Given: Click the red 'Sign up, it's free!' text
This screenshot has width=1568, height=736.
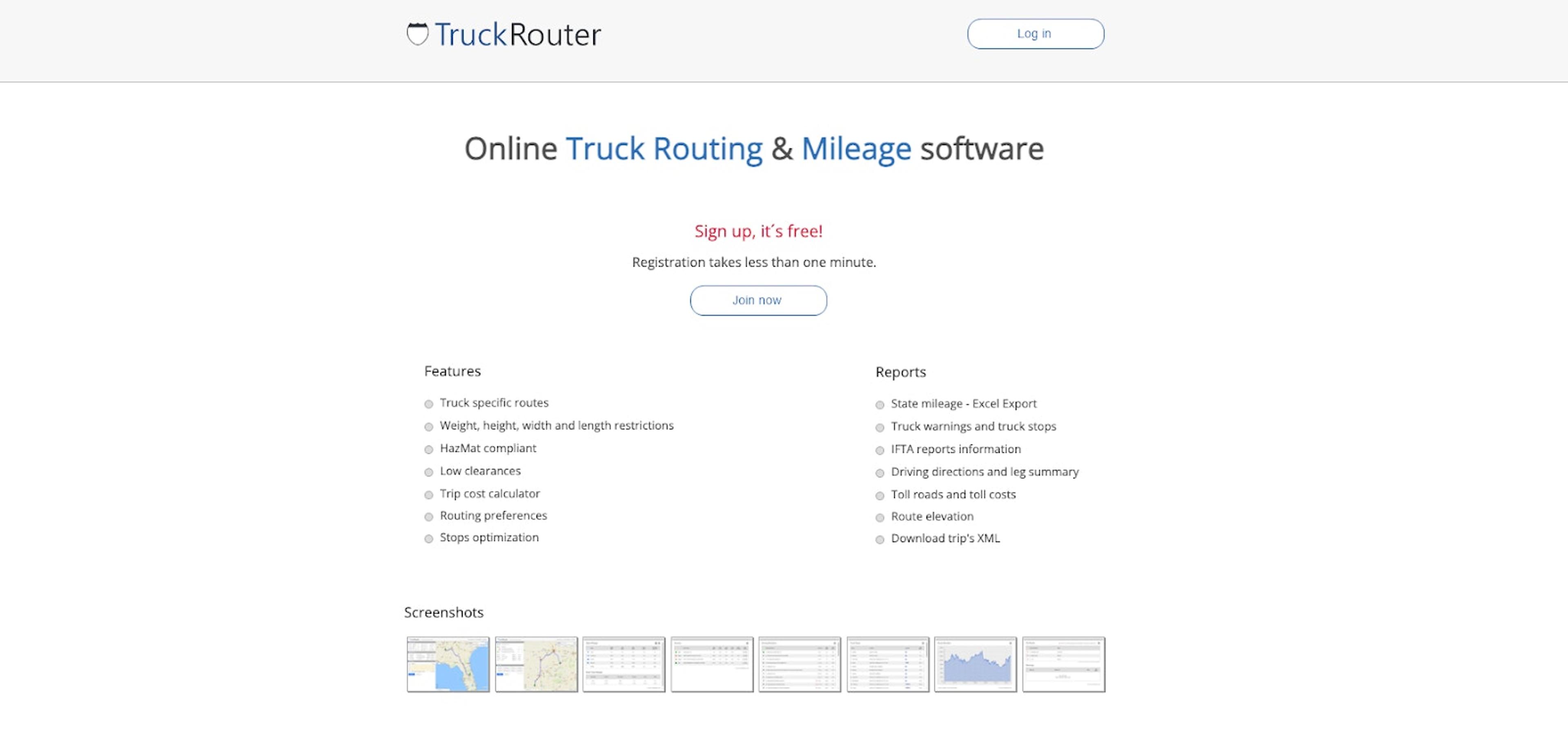Looking at the screenshot, I should [x=758, y=231].
